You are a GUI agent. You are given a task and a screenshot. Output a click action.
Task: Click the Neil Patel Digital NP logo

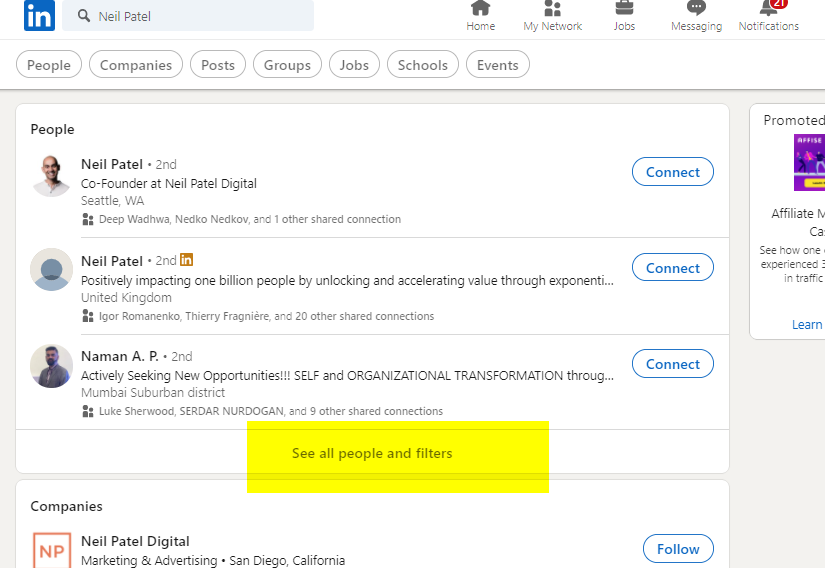coord(52,550)
